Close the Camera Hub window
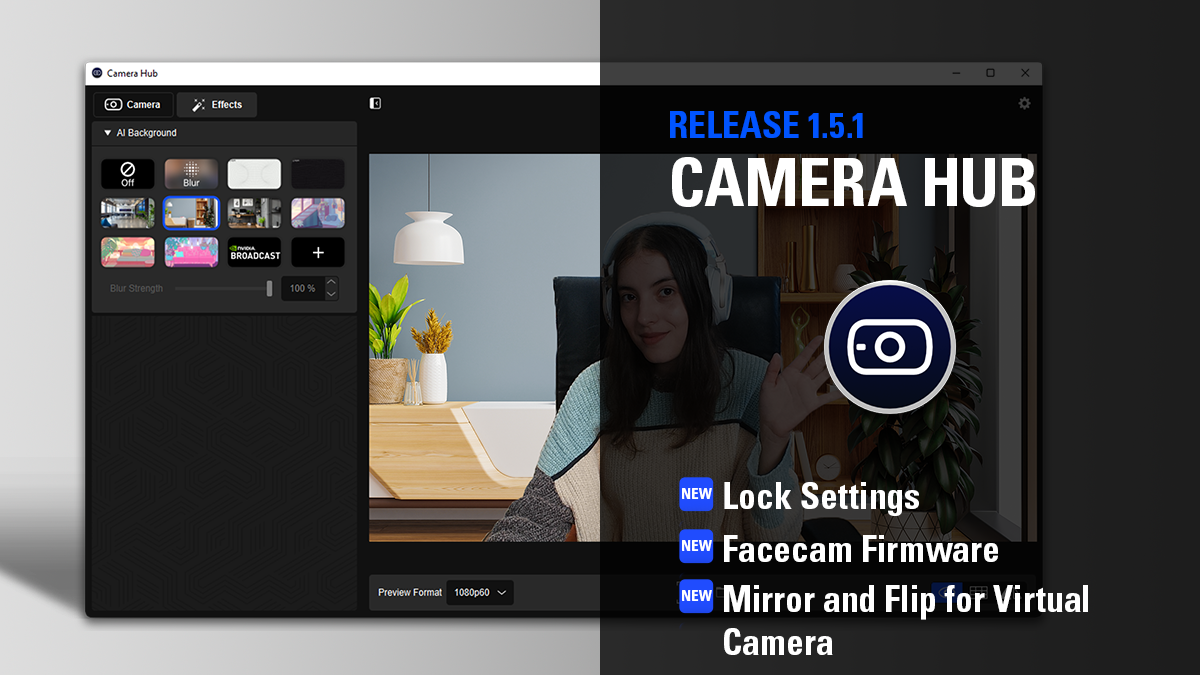 pyautogui.click(x=1025, y=73)
